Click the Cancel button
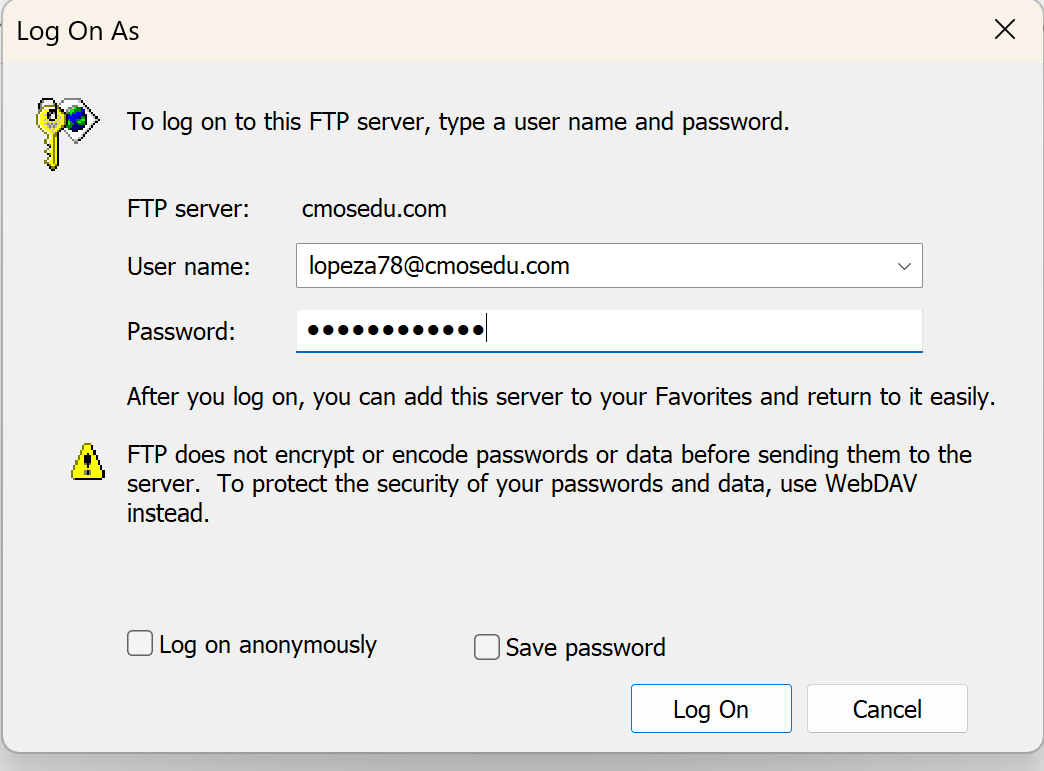 click(886, 709)
